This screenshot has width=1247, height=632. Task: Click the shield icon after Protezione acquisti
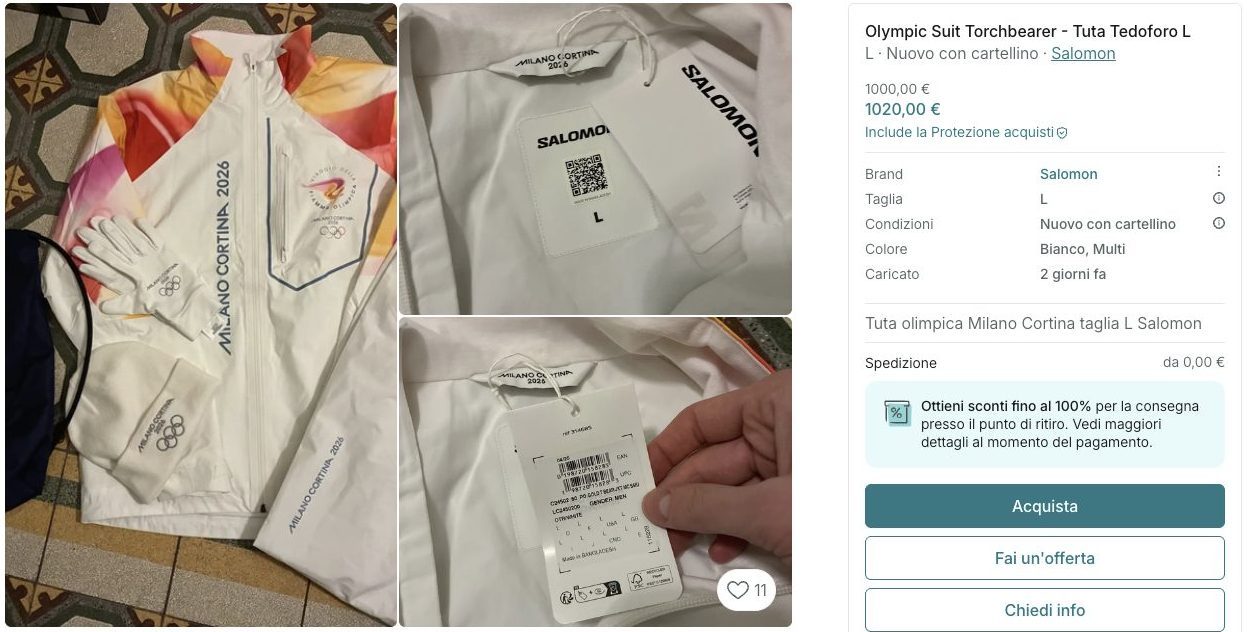click(1062, 132)
